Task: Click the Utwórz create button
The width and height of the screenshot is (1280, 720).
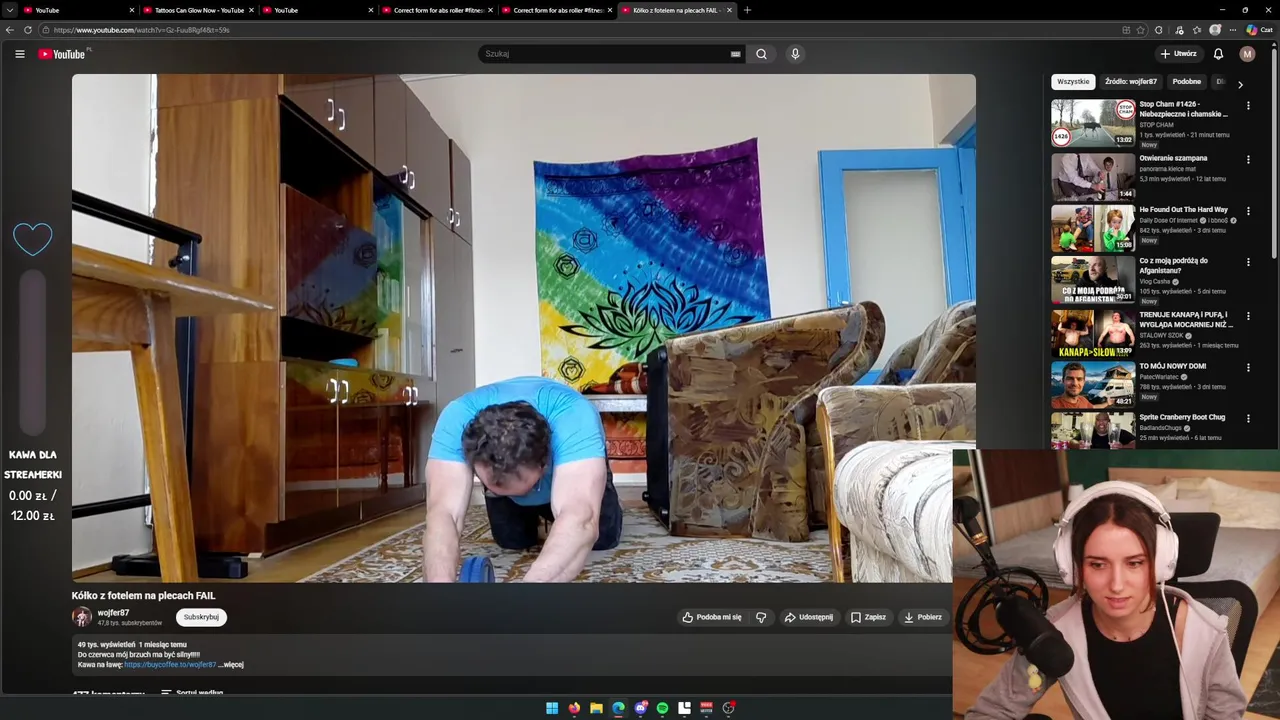Action: [x=1179, y=54]
